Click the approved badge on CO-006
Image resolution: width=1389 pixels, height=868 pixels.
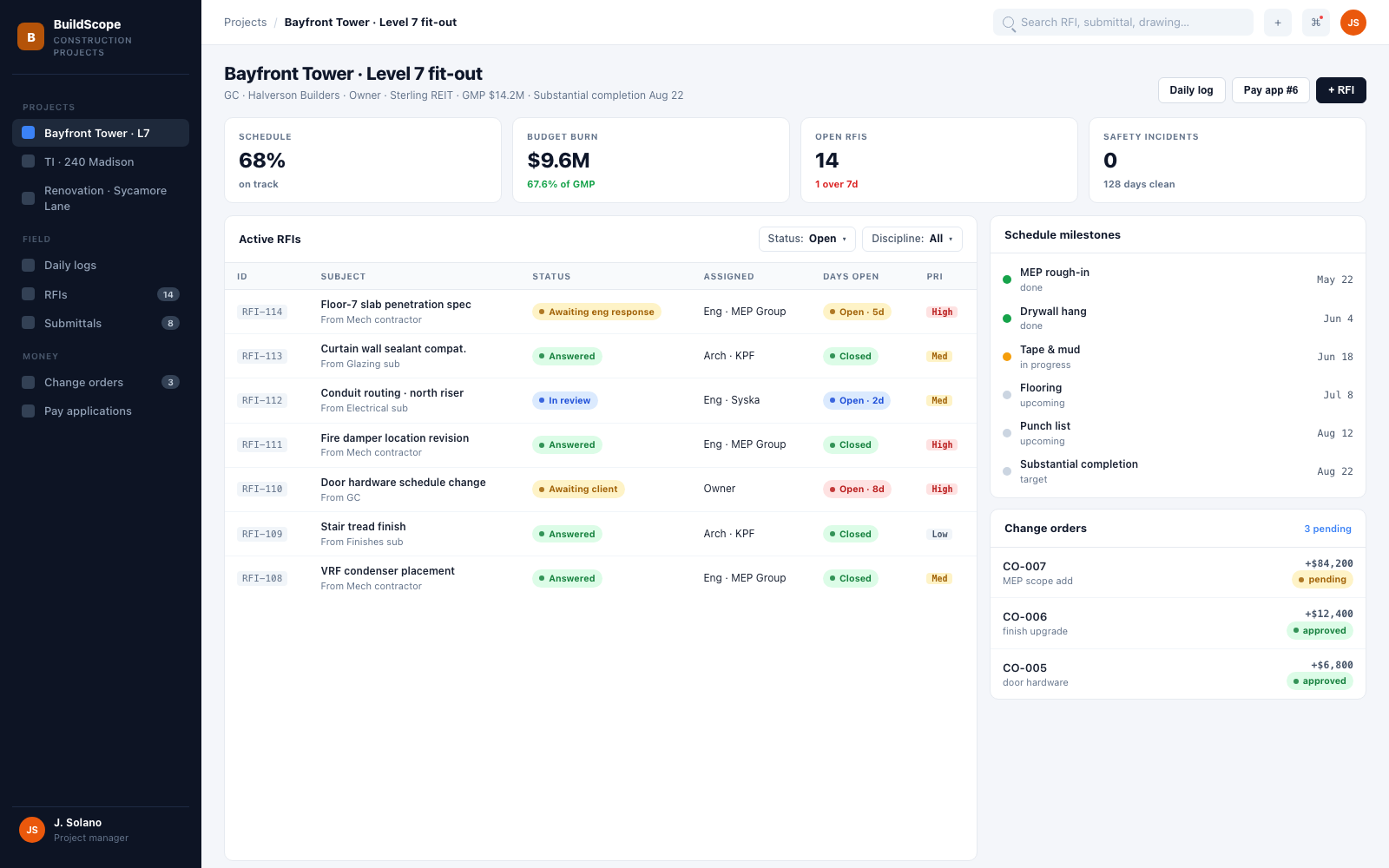click(x=1320, y=631)
